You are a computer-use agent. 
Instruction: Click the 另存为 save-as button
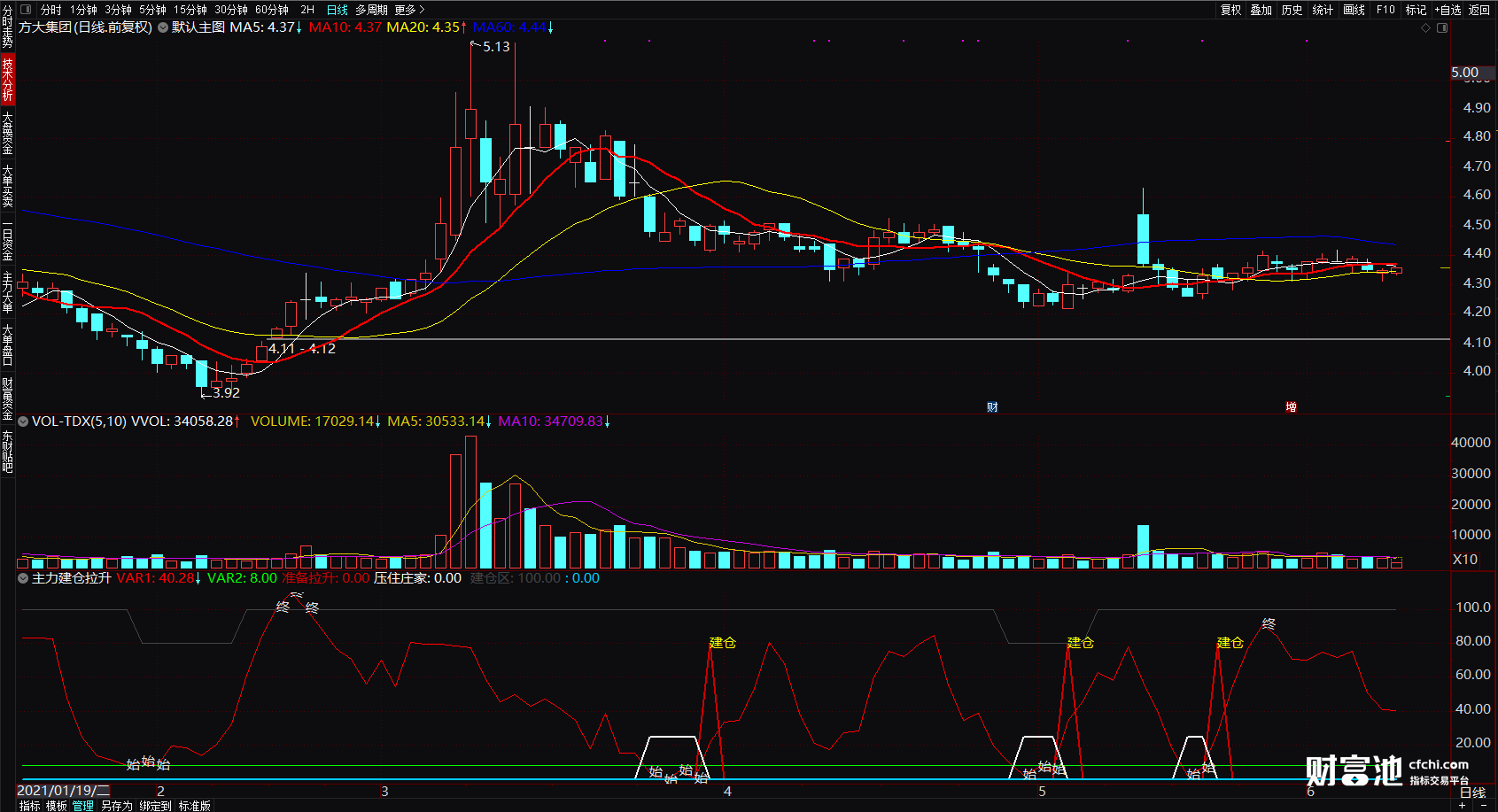point(116,806)
